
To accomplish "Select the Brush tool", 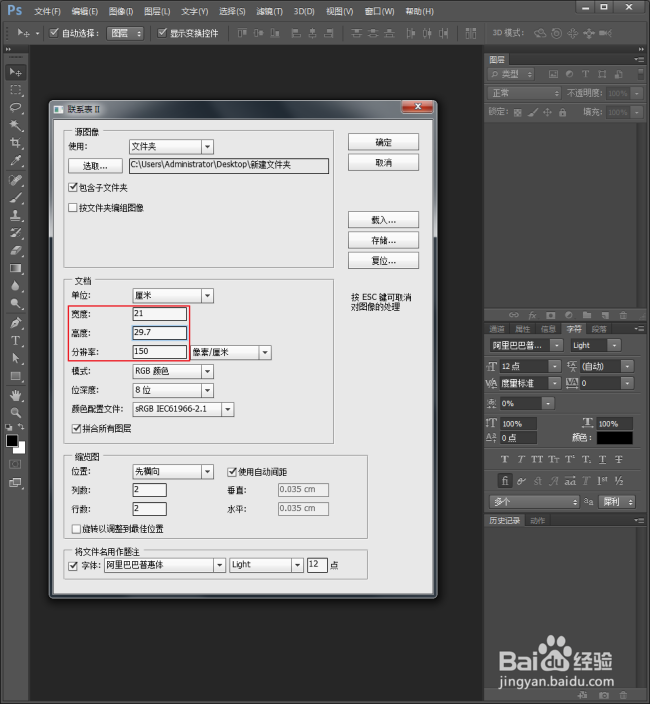I will point(16,198).
